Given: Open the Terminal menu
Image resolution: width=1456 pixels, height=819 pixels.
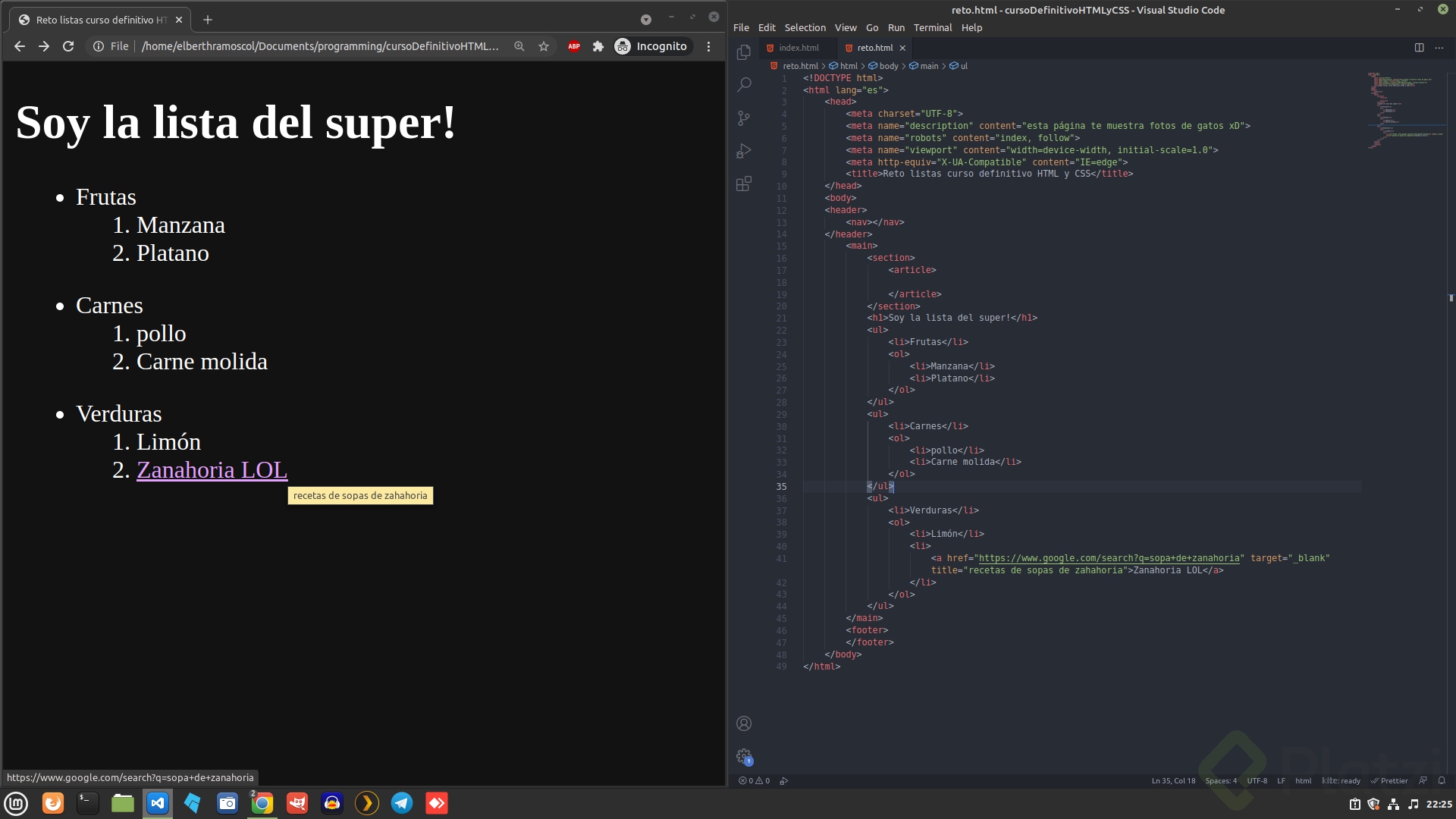Looking at the screenshot, I should (932, 27).
